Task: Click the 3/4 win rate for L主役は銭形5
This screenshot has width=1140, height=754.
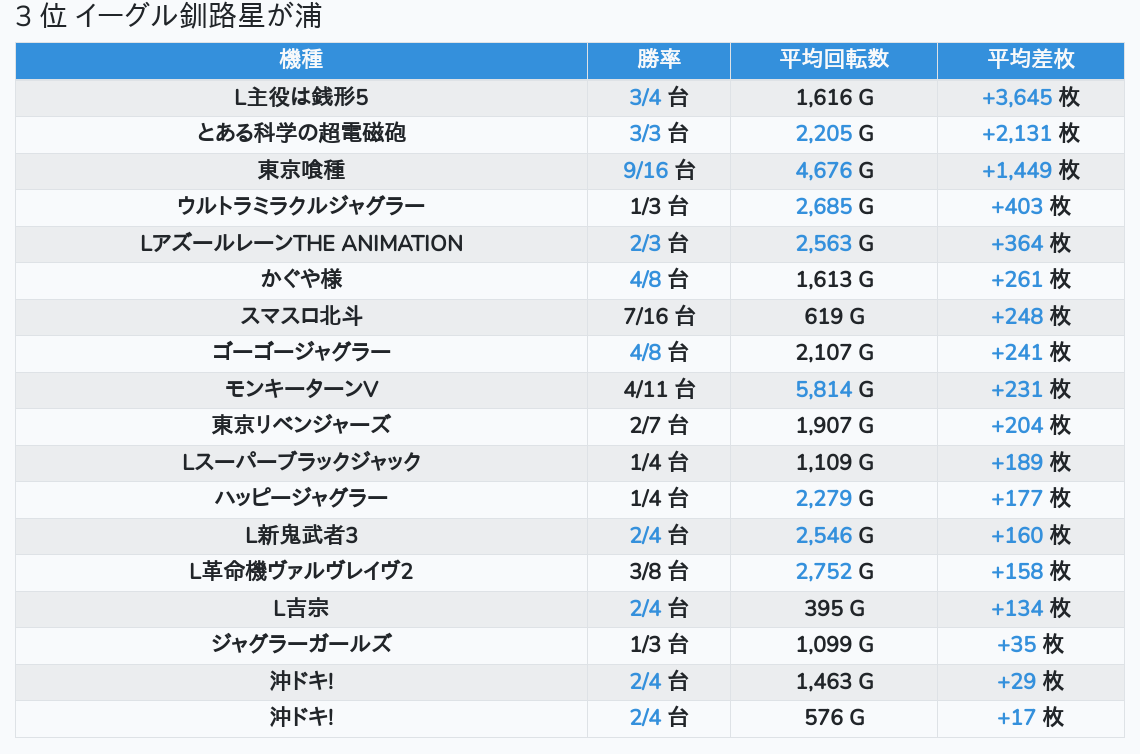Action: click(x=646, y=97)
